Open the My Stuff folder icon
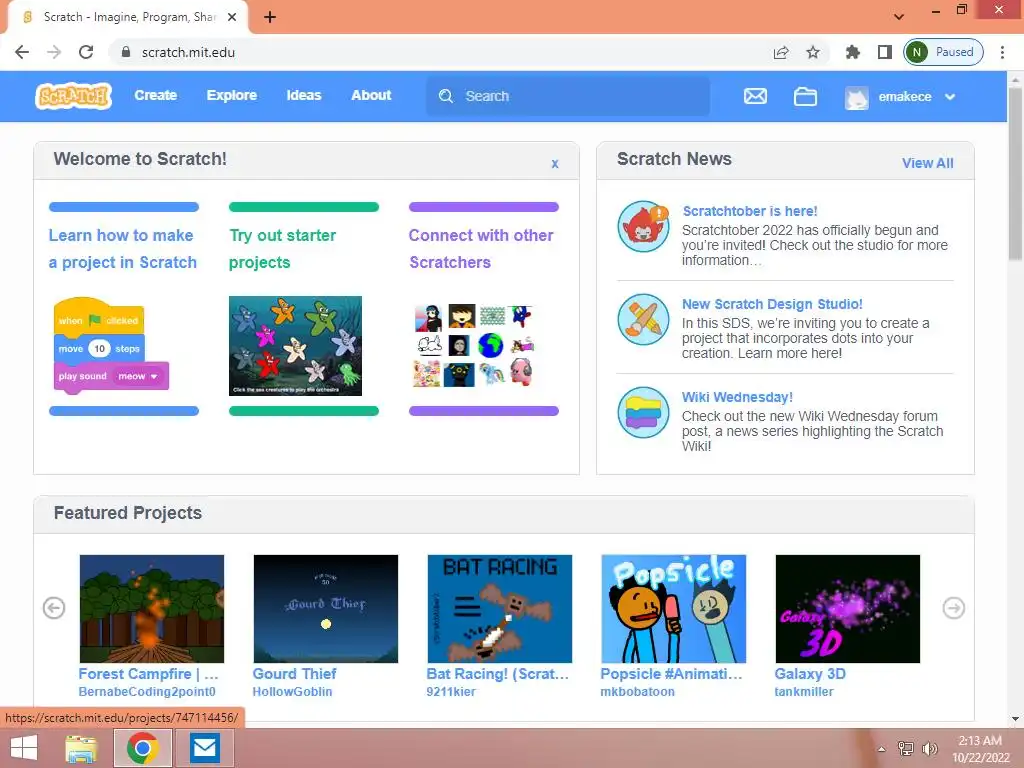Image resolution: width=1024 pixels, height=768 pixels. click(x=805, y=96)
